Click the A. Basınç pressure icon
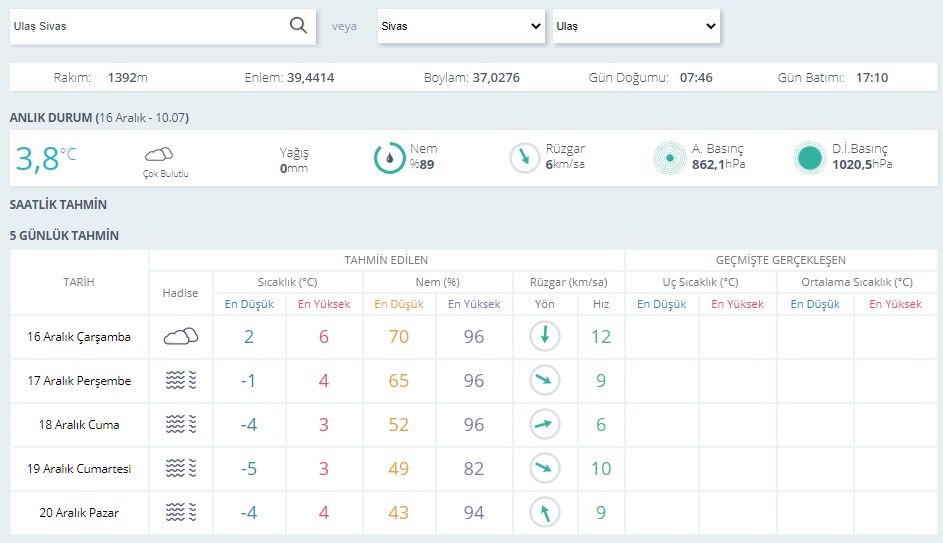 669,158
